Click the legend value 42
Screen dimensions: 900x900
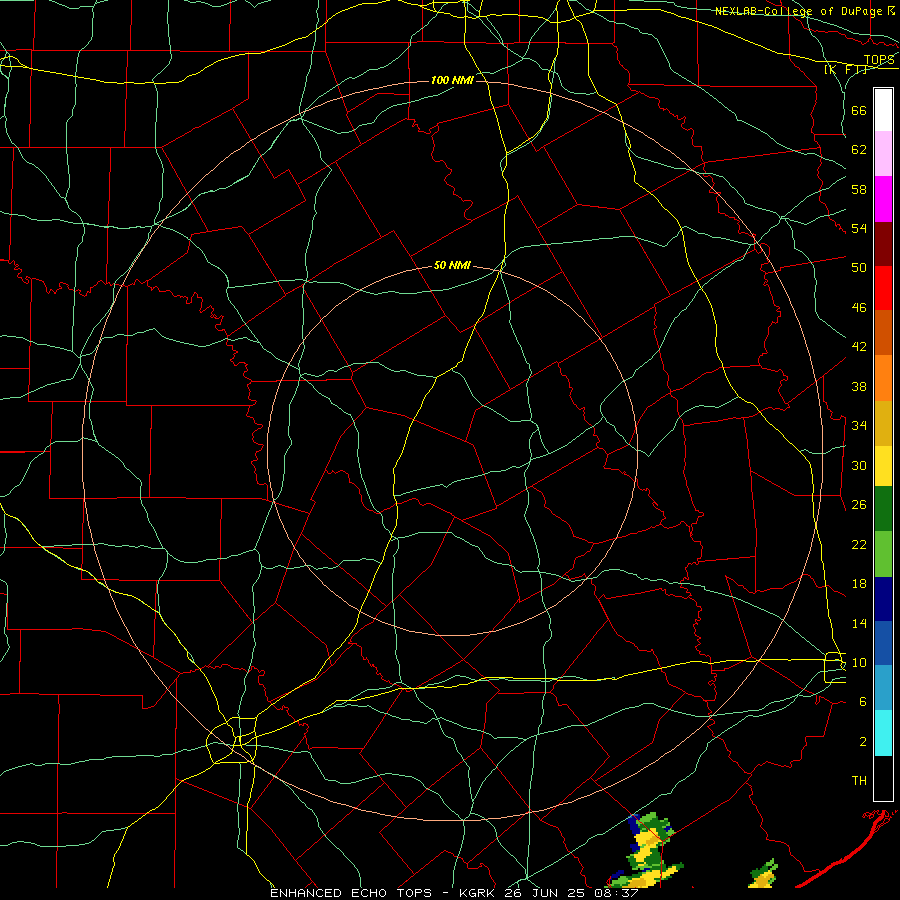click(x=859, y=347)
